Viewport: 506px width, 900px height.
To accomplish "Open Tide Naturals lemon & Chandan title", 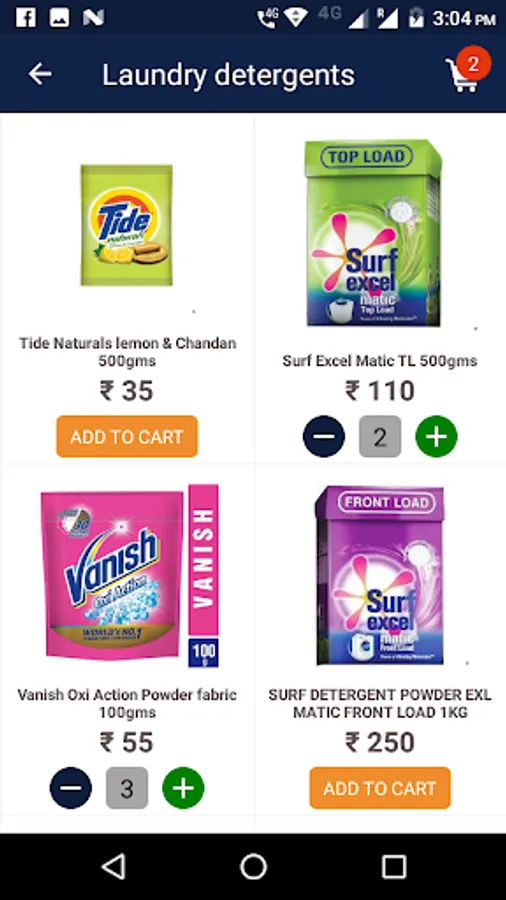I will tap(127, 352).
